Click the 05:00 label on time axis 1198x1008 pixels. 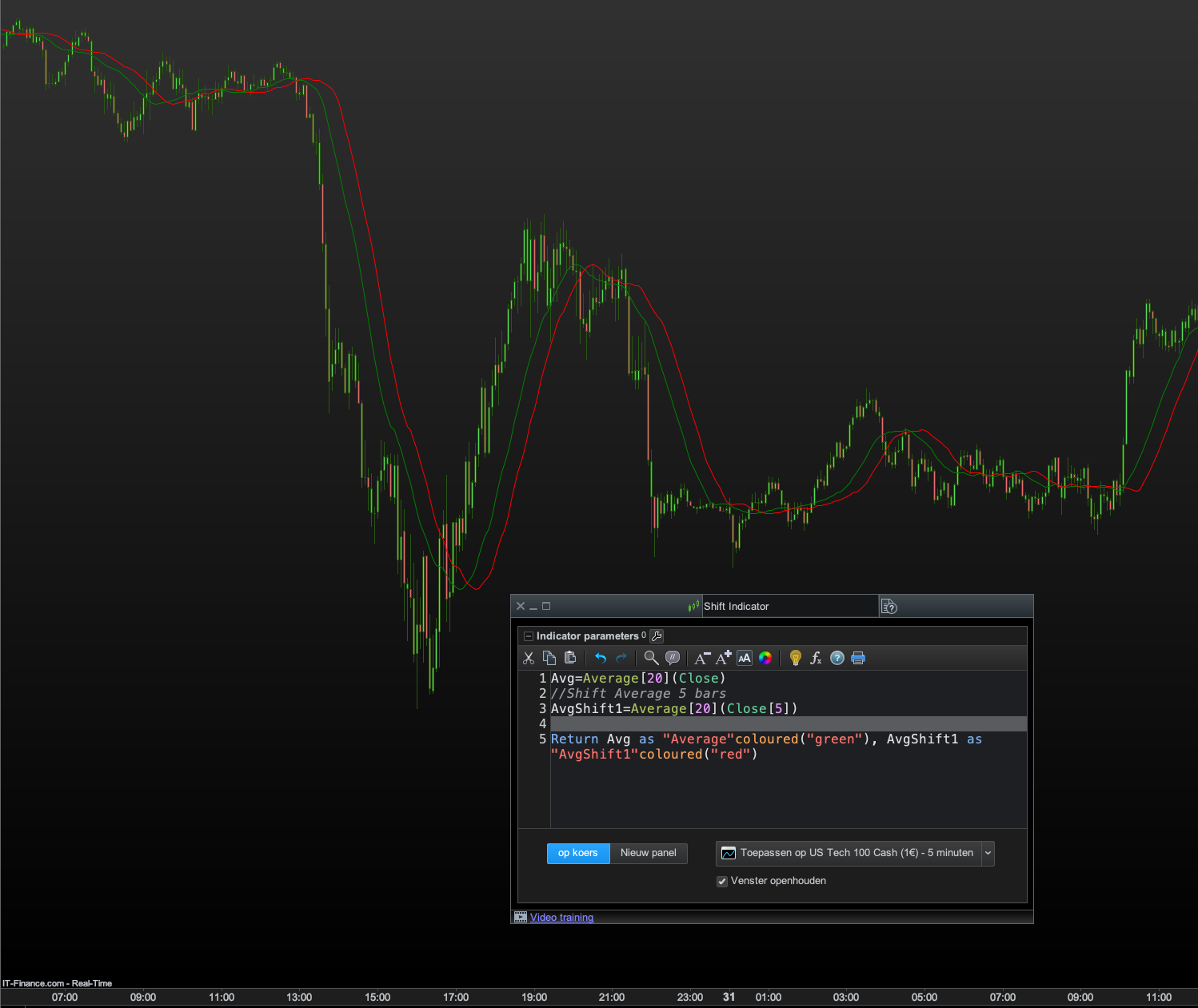click(x=924, y=998)
